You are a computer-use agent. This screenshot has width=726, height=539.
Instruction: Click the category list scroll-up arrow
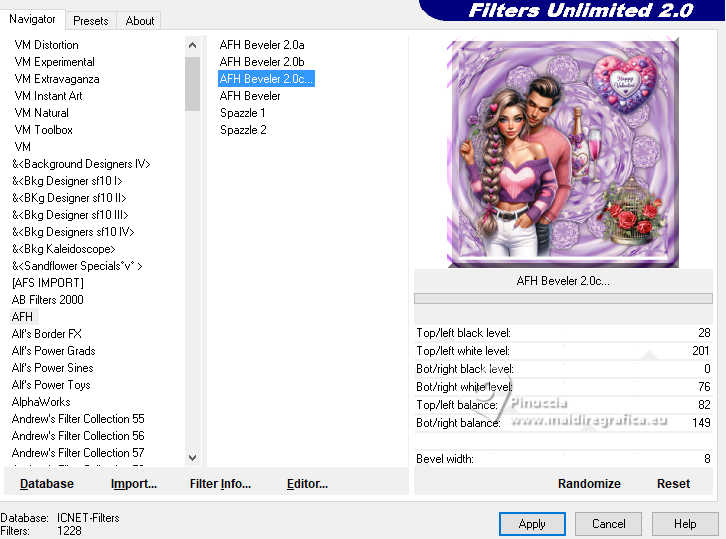pyautogui.click(x=193, y=45)
